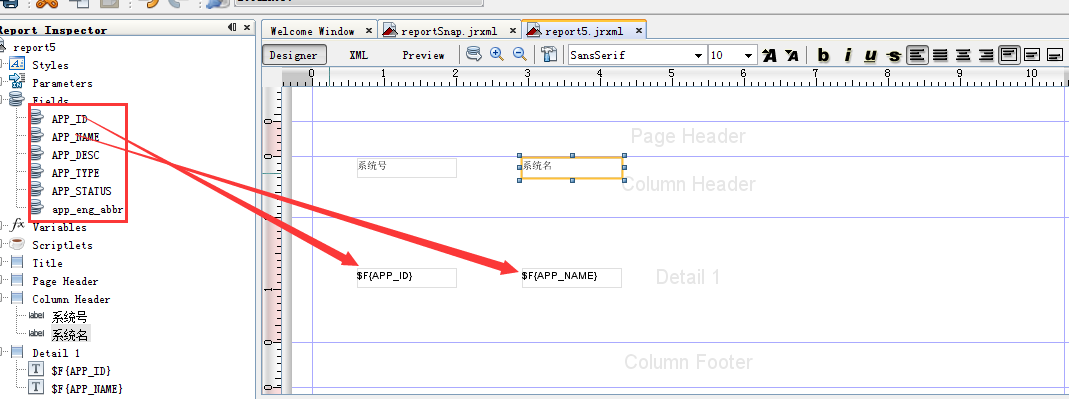Open the XML view
Screen dimensions: 1069x399
tap(359, 55)
